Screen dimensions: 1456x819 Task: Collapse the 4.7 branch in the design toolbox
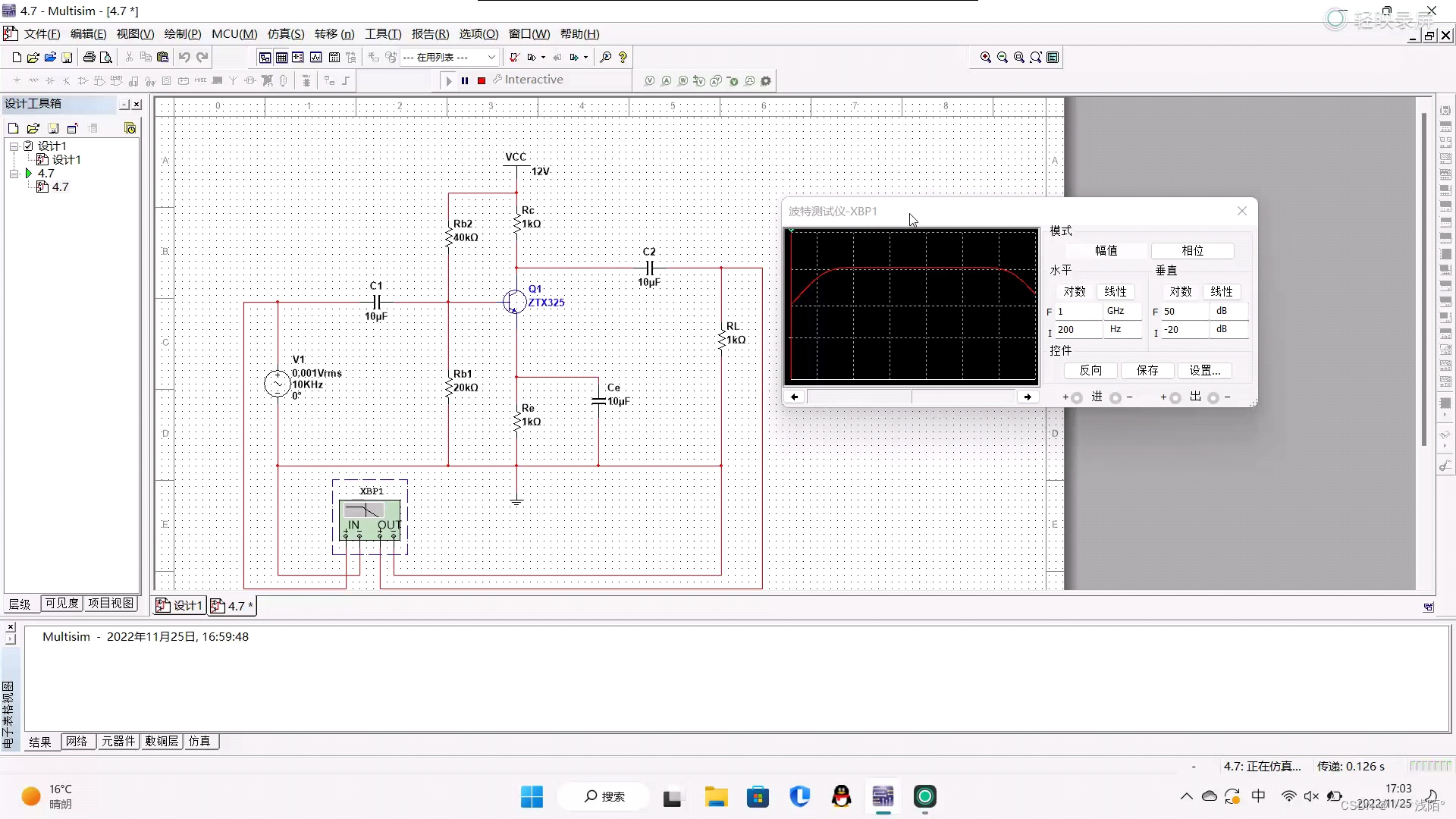pyautogui.click(x=14, y=173)
